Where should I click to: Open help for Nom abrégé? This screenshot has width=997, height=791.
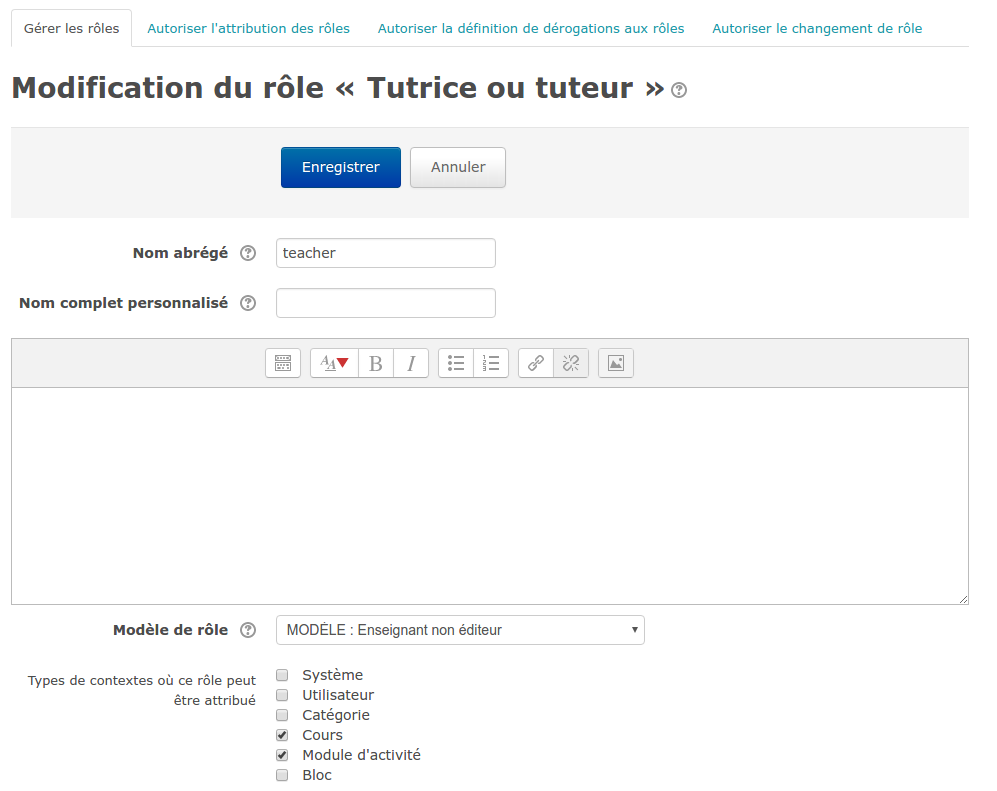click(x=248, y=254)
